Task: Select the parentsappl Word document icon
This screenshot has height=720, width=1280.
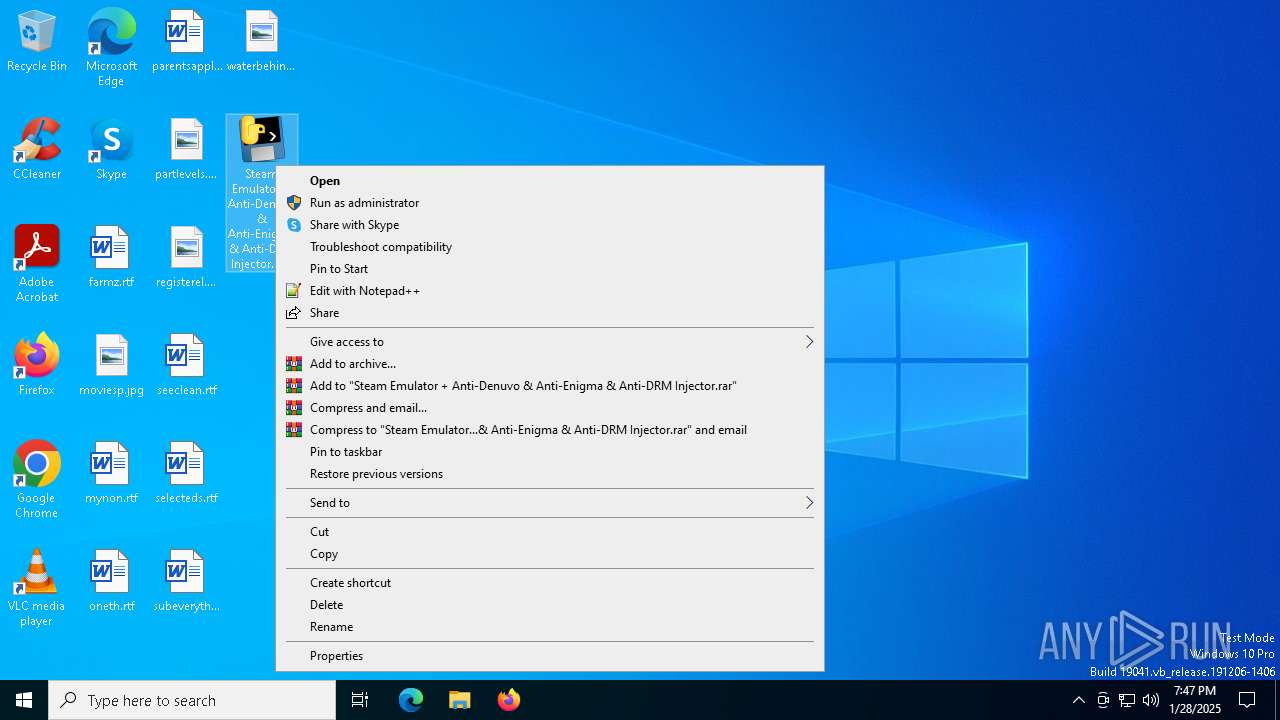Action: click(186, 42)
